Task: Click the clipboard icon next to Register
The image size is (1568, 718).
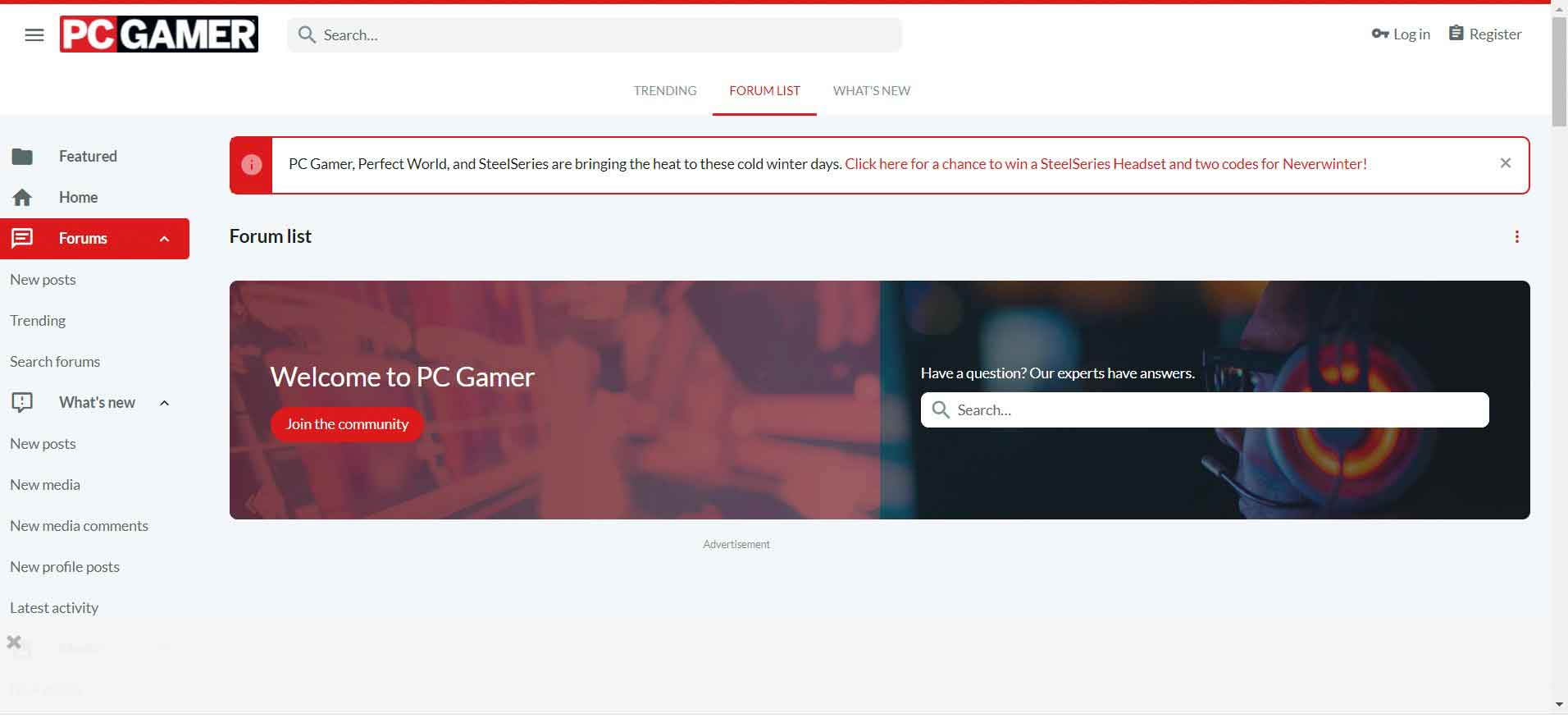Action: pyautogui.click(x=1456, y=33)
